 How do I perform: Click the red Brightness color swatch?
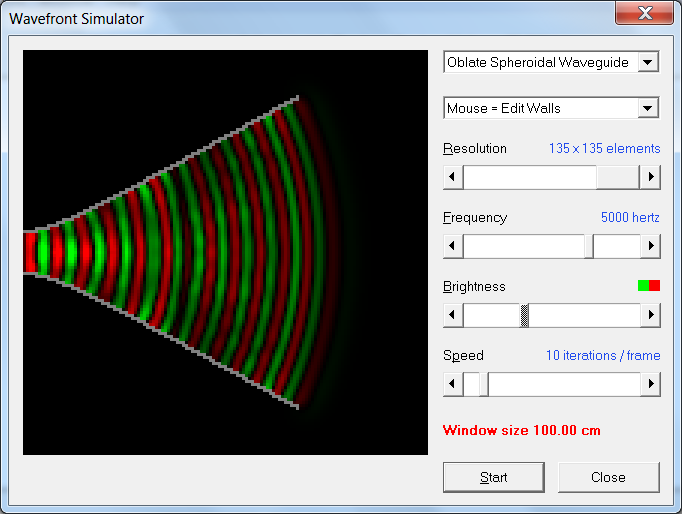click(655, 285)
